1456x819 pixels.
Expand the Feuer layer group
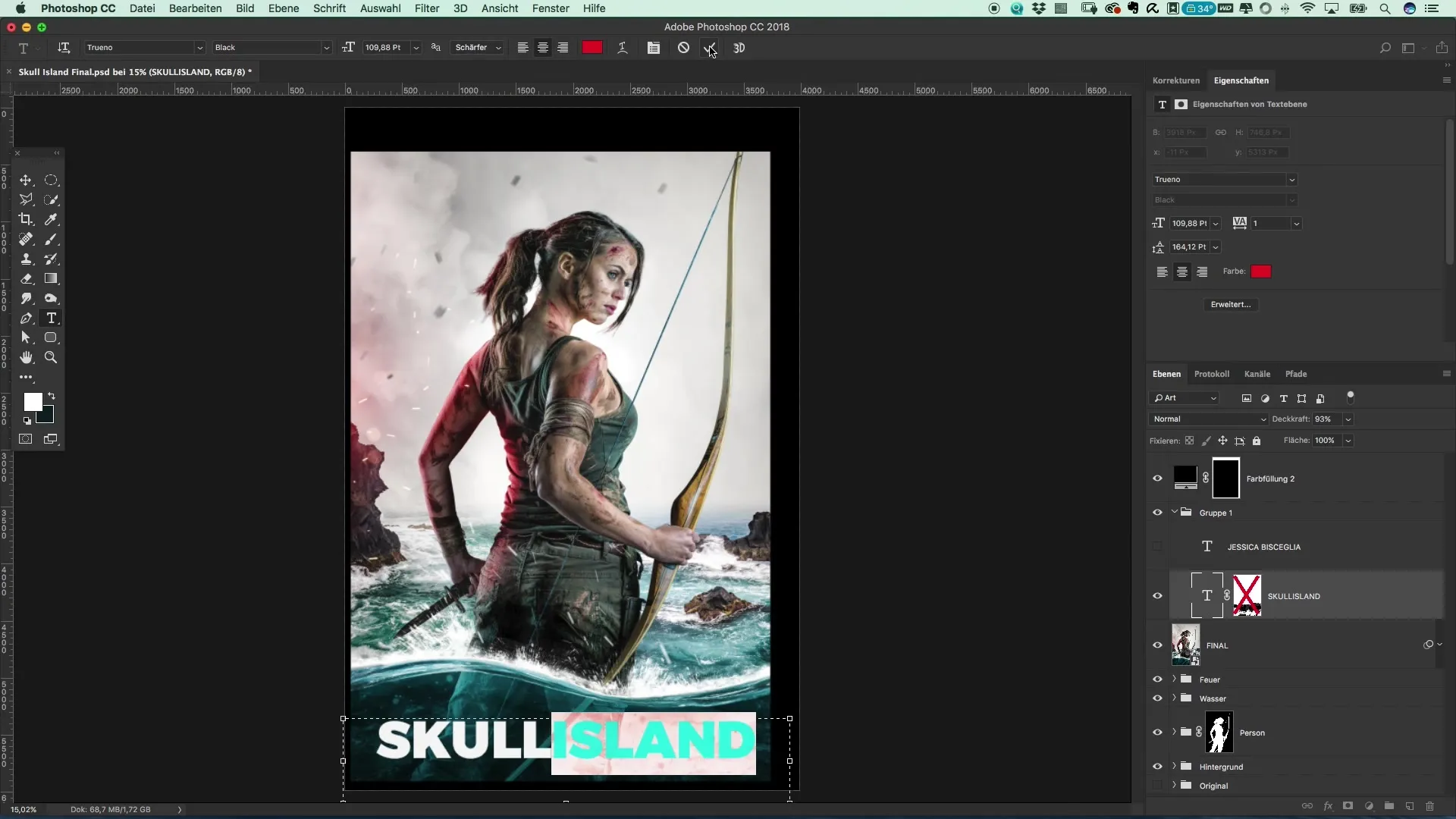pyautogui.click(x=1175, y=679)
